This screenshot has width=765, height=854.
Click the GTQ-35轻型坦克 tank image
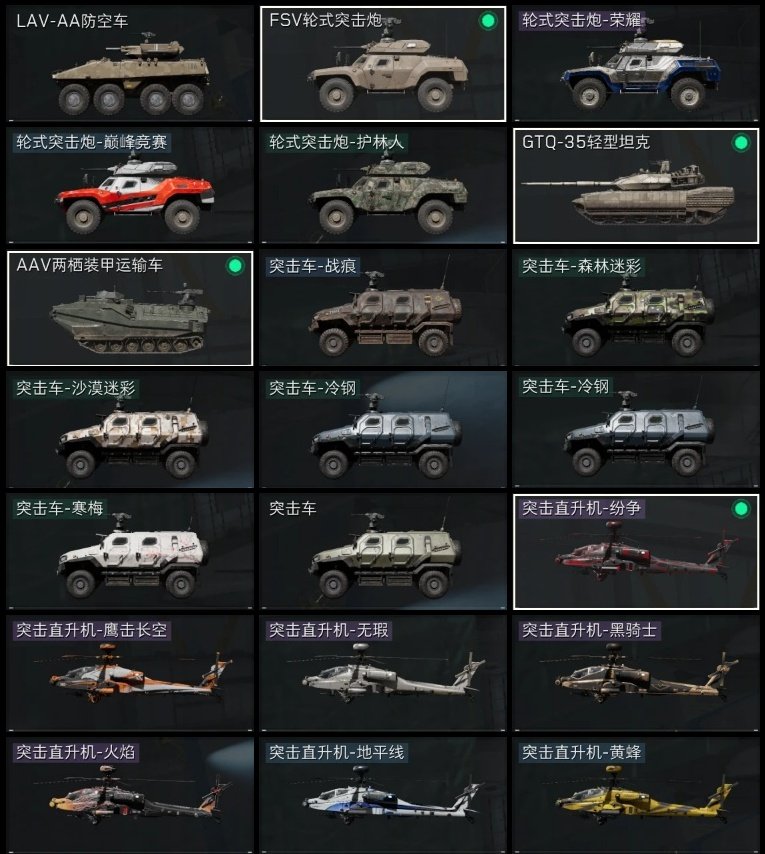(628, 193)
